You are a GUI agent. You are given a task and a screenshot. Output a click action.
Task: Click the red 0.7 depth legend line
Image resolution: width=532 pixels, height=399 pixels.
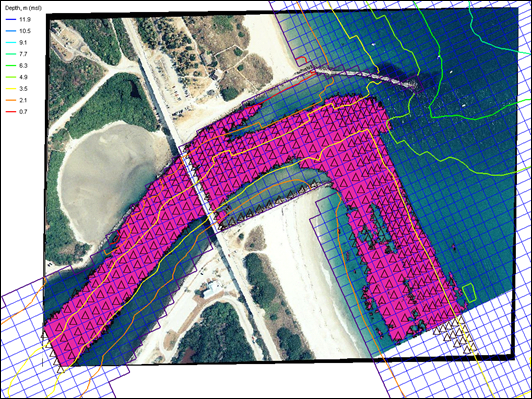(11, 112)
